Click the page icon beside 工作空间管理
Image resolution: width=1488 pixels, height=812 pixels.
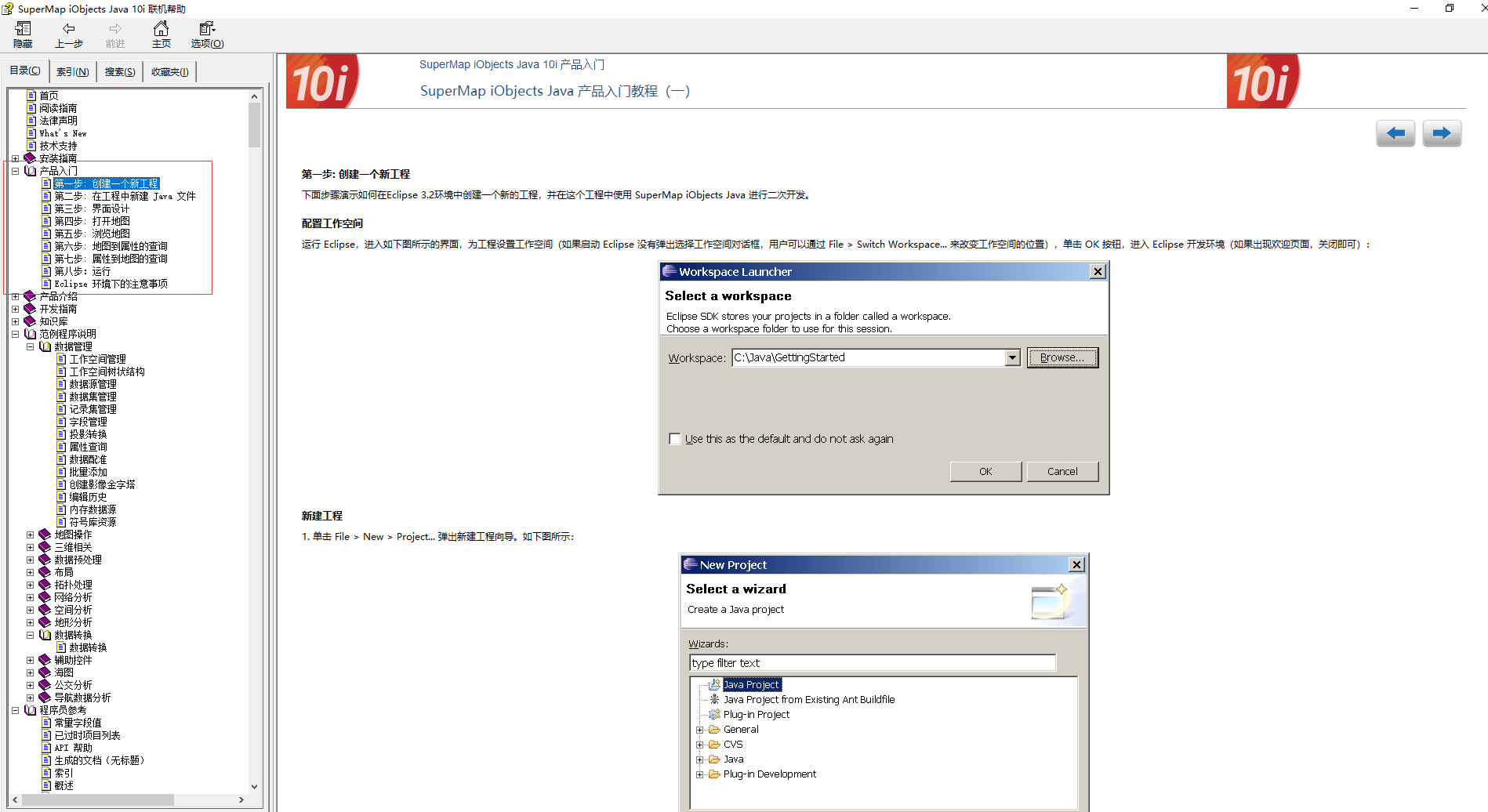tap(61, 359)
